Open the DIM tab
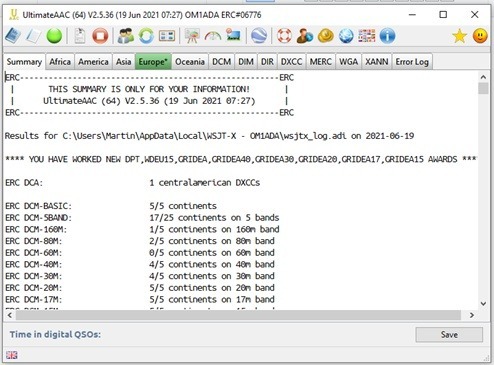The image size is (494, 365). point(246,62)
